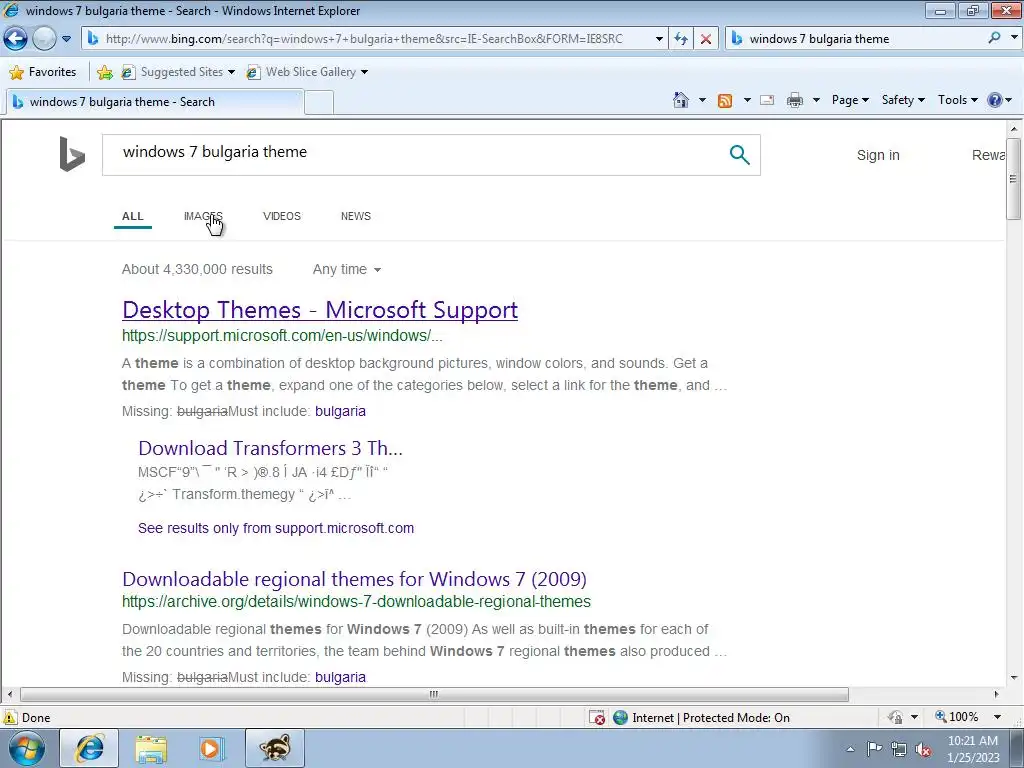Click the Action Center flag icon
This screenshot has width=1024, height=768.
tap(874, 749)
